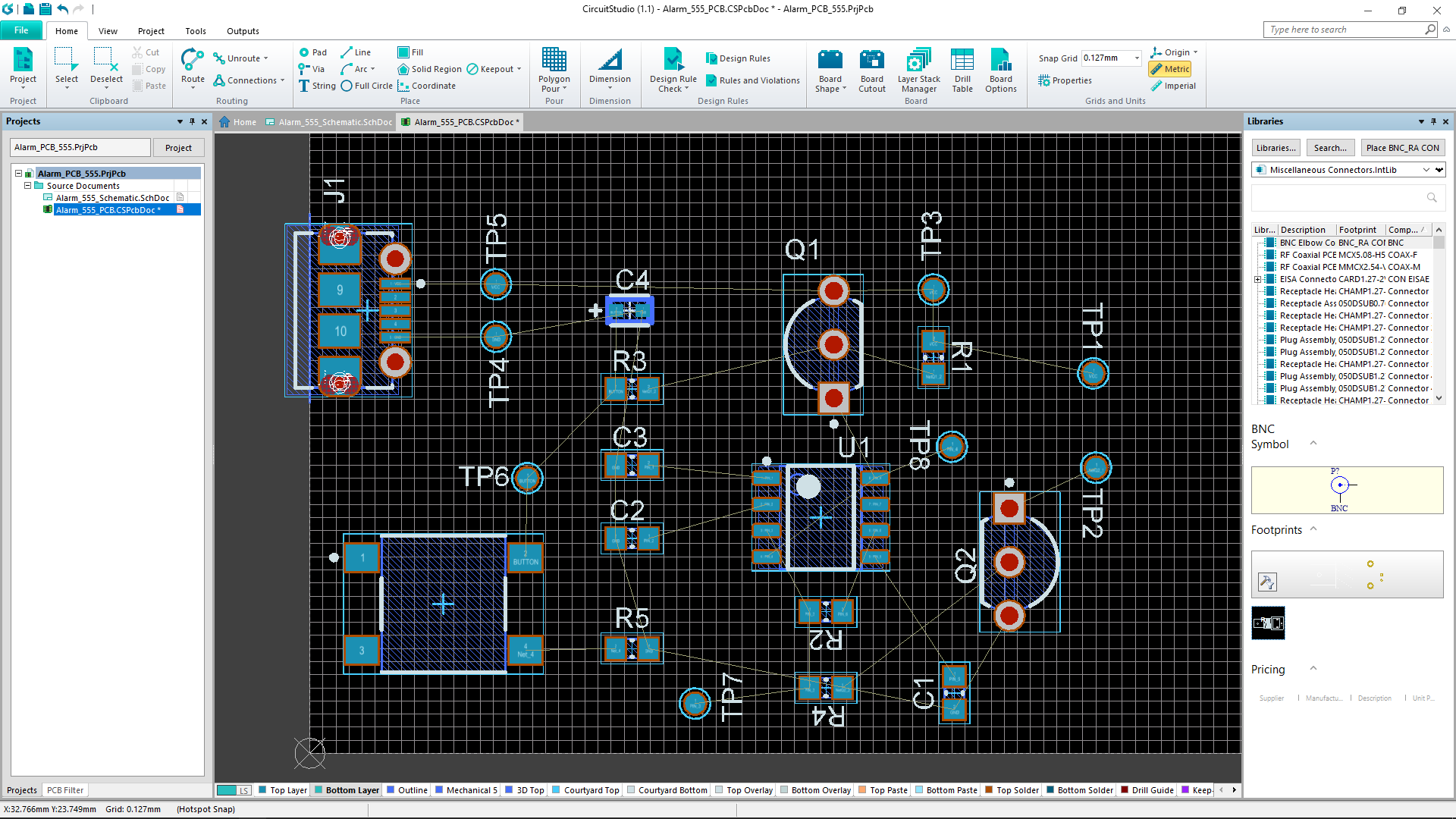Switch units to Metric
This screenshot has width=1456, height=819.
pos(1170,69)
